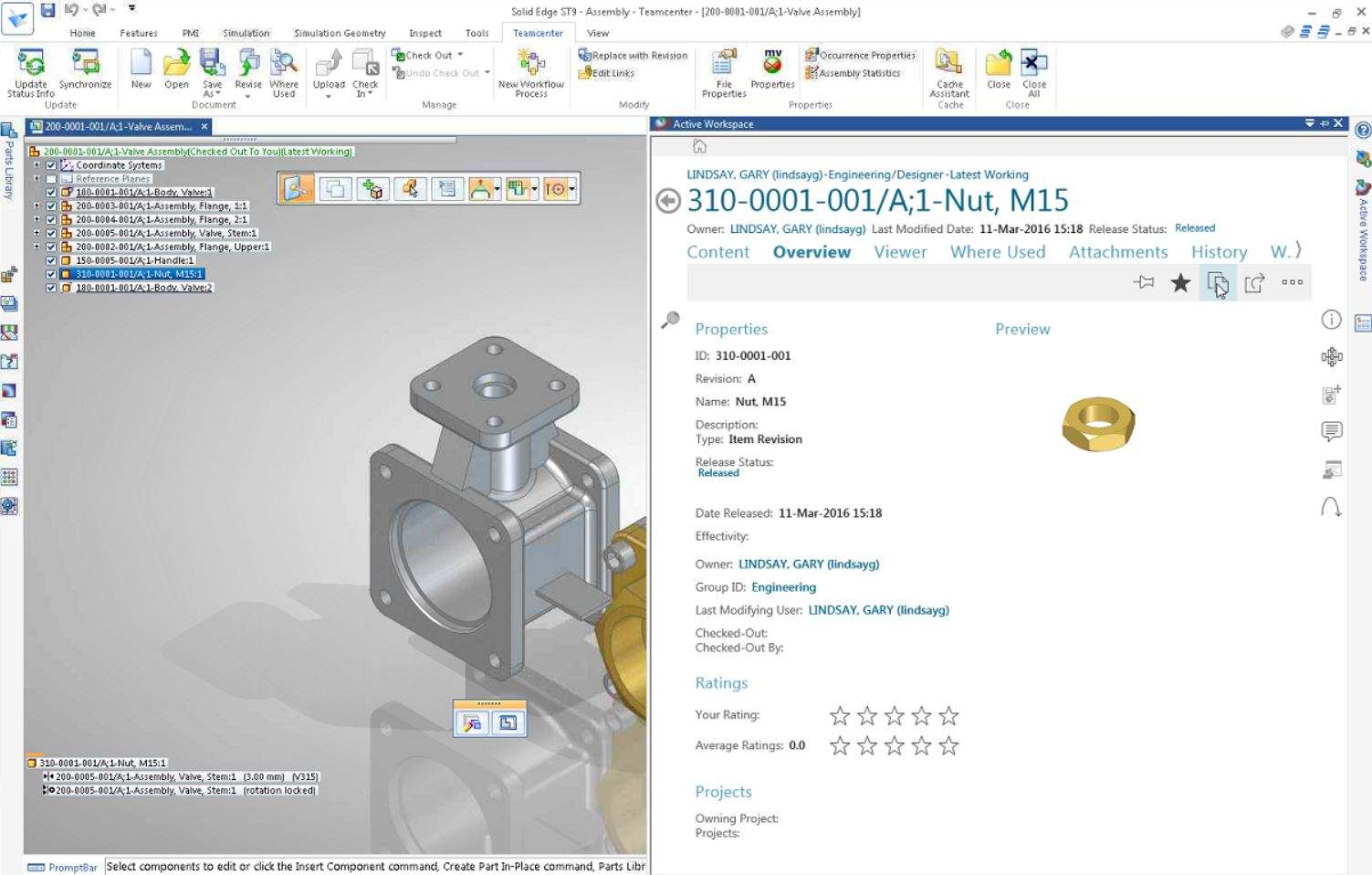The width and height of the screenshot is (1372, 875).
Task: Uncheck 180-0001-001/A;1-Body, Valve:1 checkbox
Action: tap(51, 193)
